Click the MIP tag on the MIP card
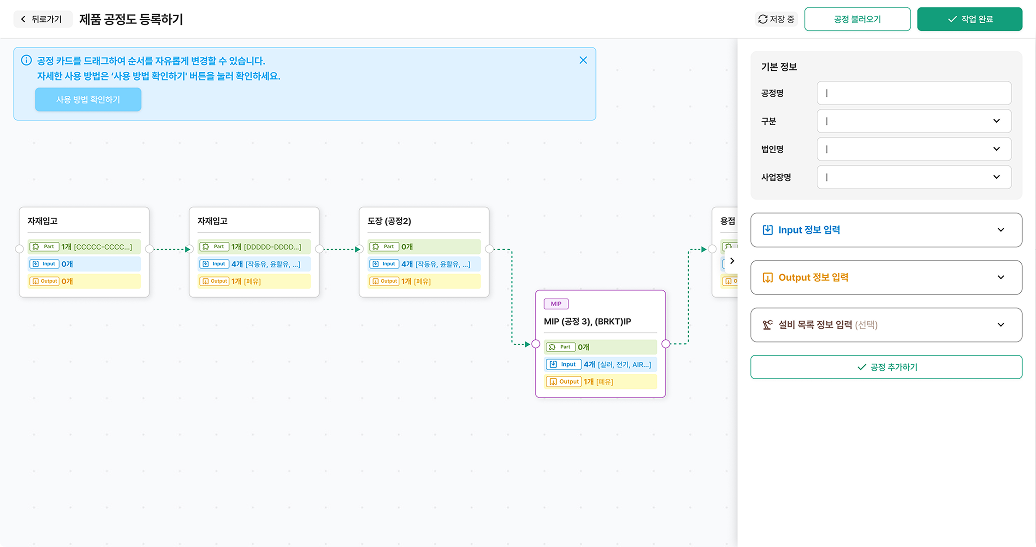Viewport: 1036px width, 547px height. coord(557,303)
